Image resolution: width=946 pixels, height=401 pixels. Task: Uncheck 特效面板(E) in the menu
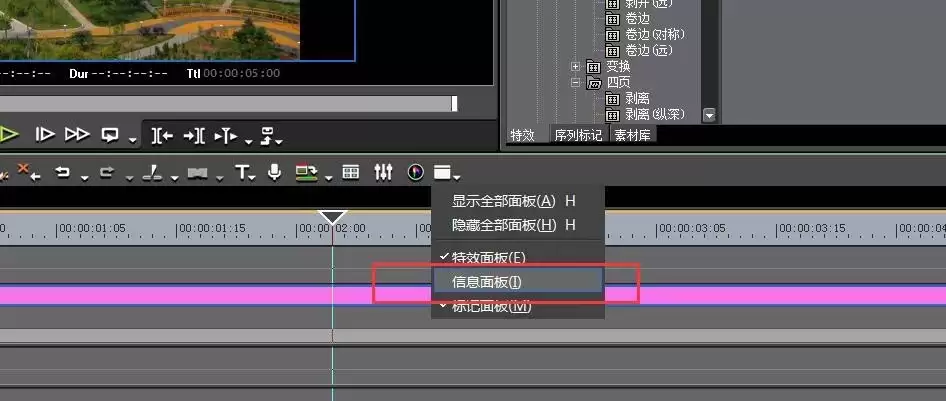(x=518, y=257)
